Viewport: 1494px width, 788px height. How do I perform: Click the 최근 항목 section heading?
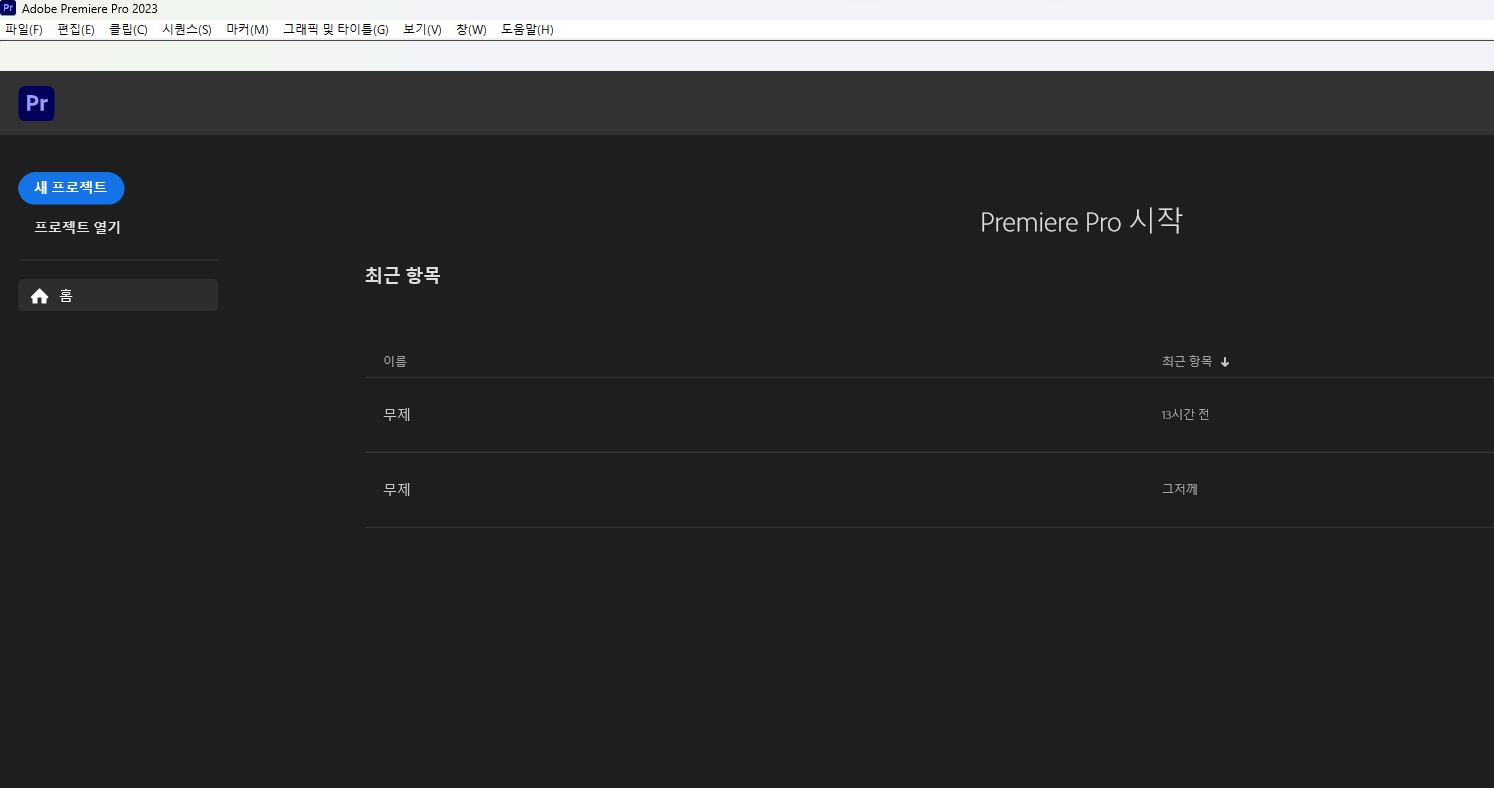pyautogui.click(x=403, y=275)
